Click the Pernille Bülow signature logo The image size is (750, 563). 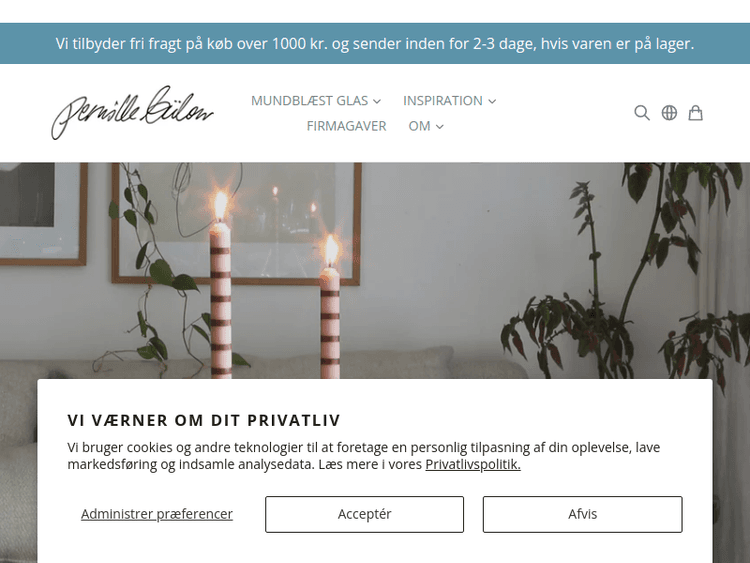(x=132, y=113)
